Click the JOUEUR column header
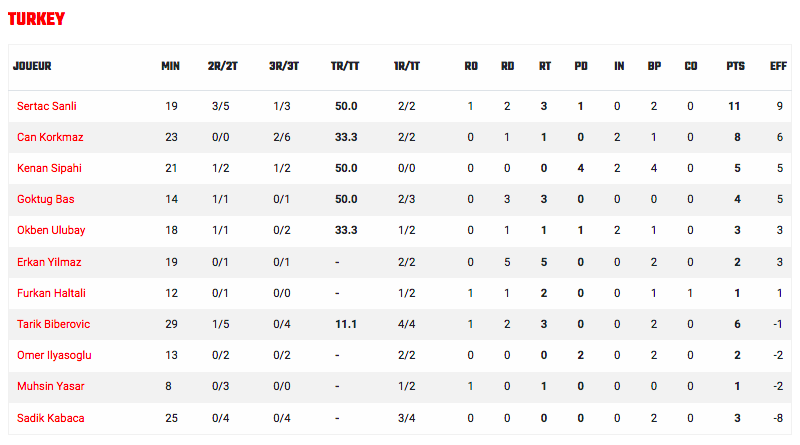 click(32, 66)
